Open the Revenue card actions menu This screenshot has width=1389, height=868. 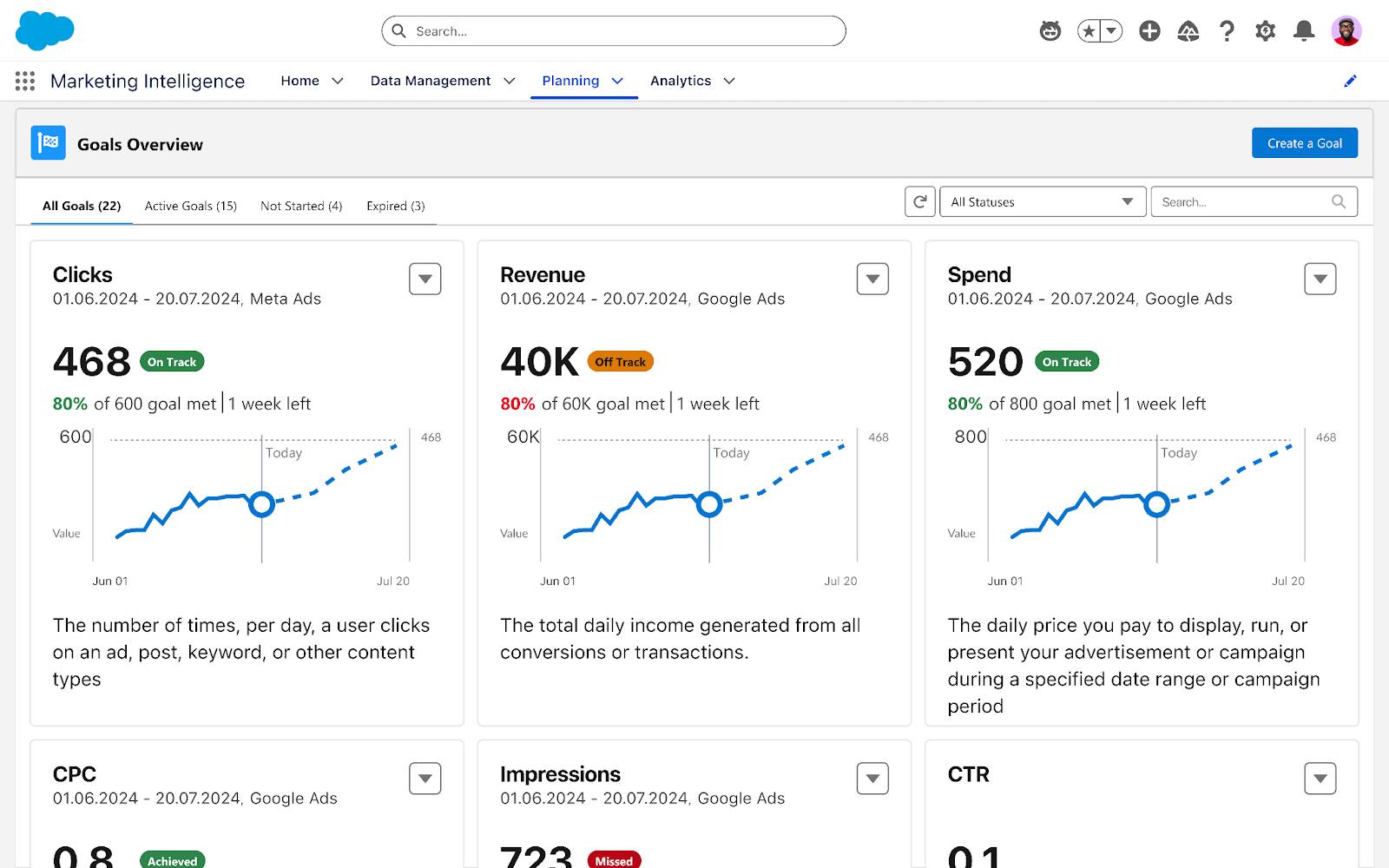(872, 279)
